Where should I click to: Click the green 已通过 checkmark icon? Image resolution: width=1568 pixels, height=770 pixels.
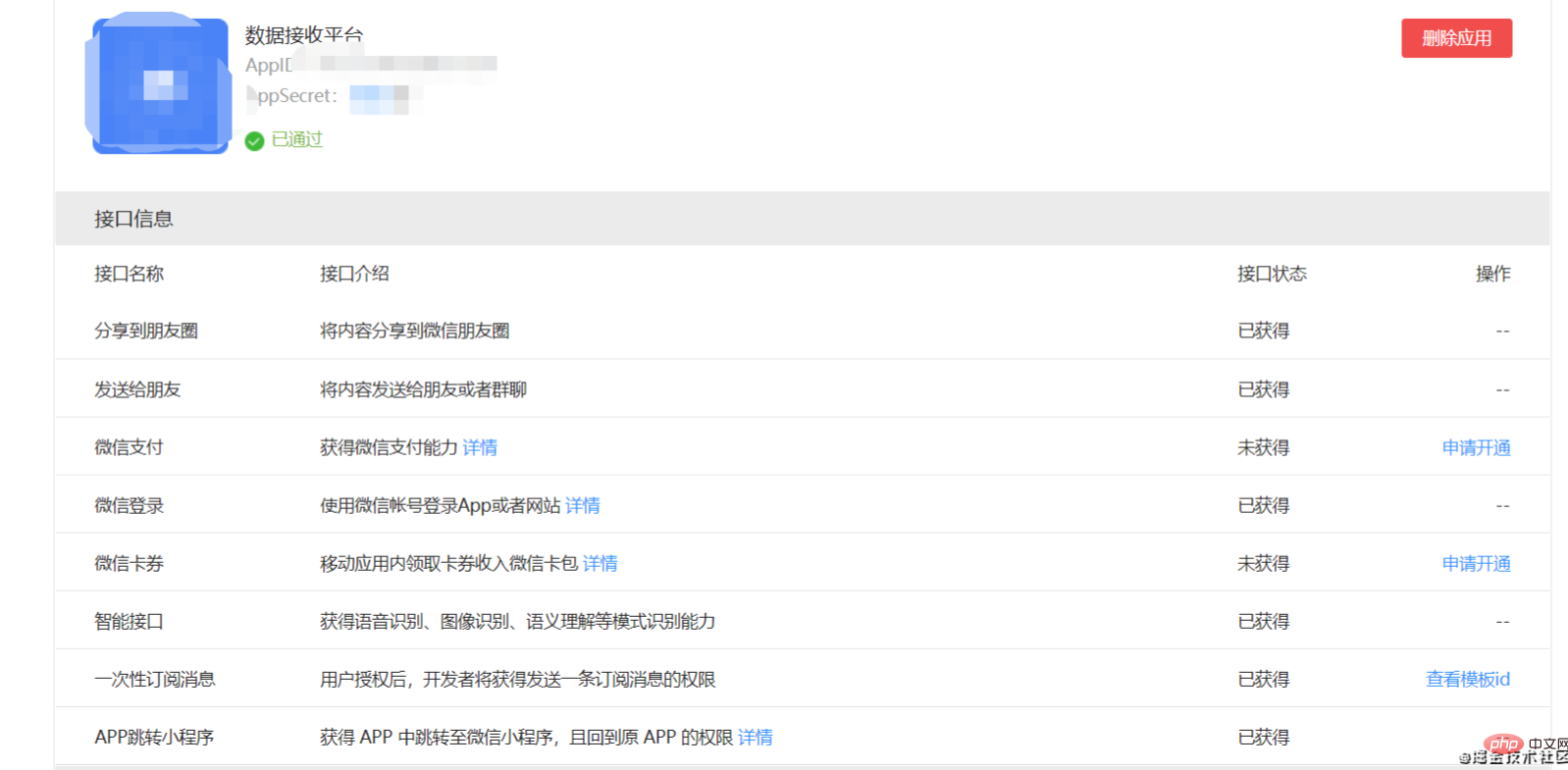click(254, 140)
